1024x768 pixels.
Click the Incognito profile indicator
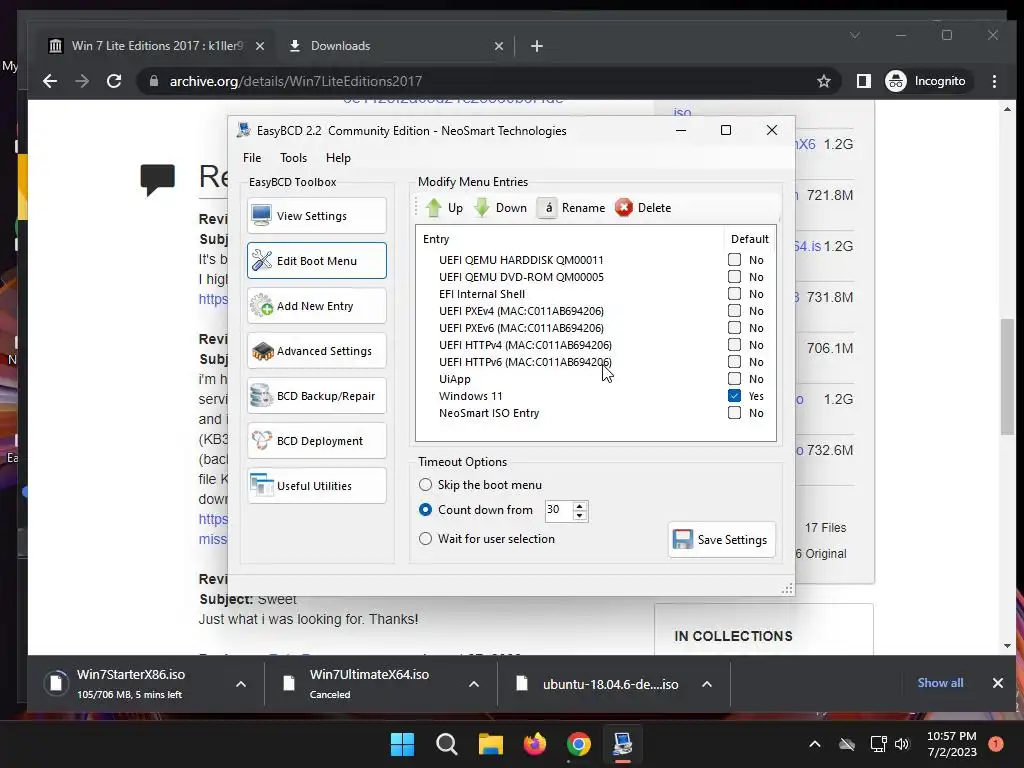tap(926, 81)
